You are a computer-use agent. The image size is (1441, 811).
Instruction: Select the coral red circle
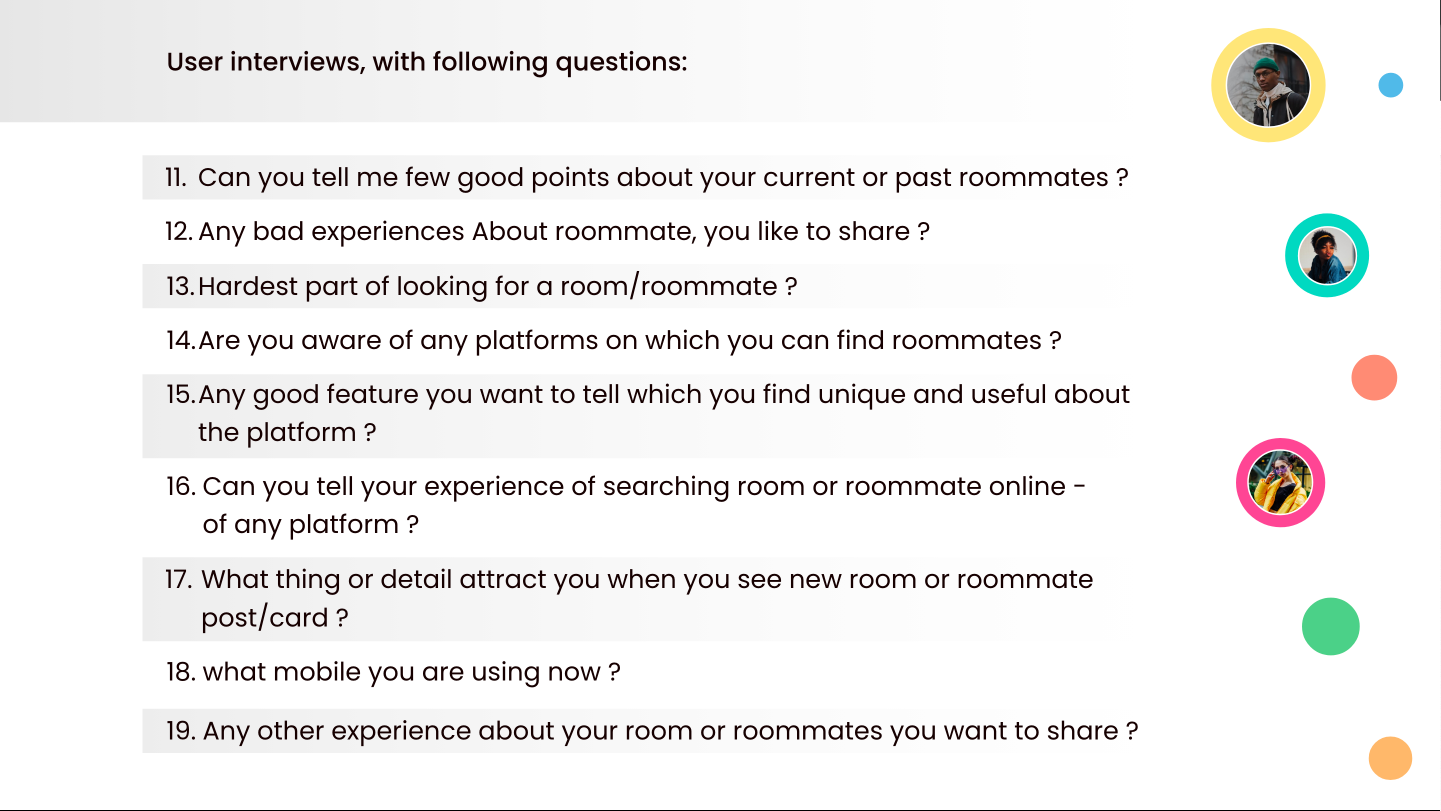[1374, 378]
